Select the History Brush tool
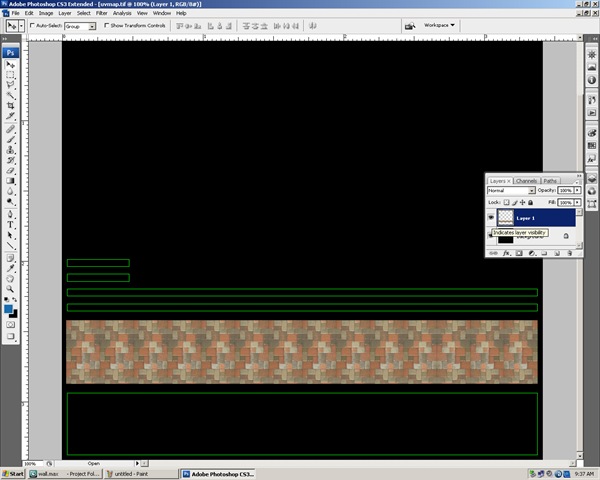The width and height of the screenshot is (600, 480). click(x=10, y=160)
